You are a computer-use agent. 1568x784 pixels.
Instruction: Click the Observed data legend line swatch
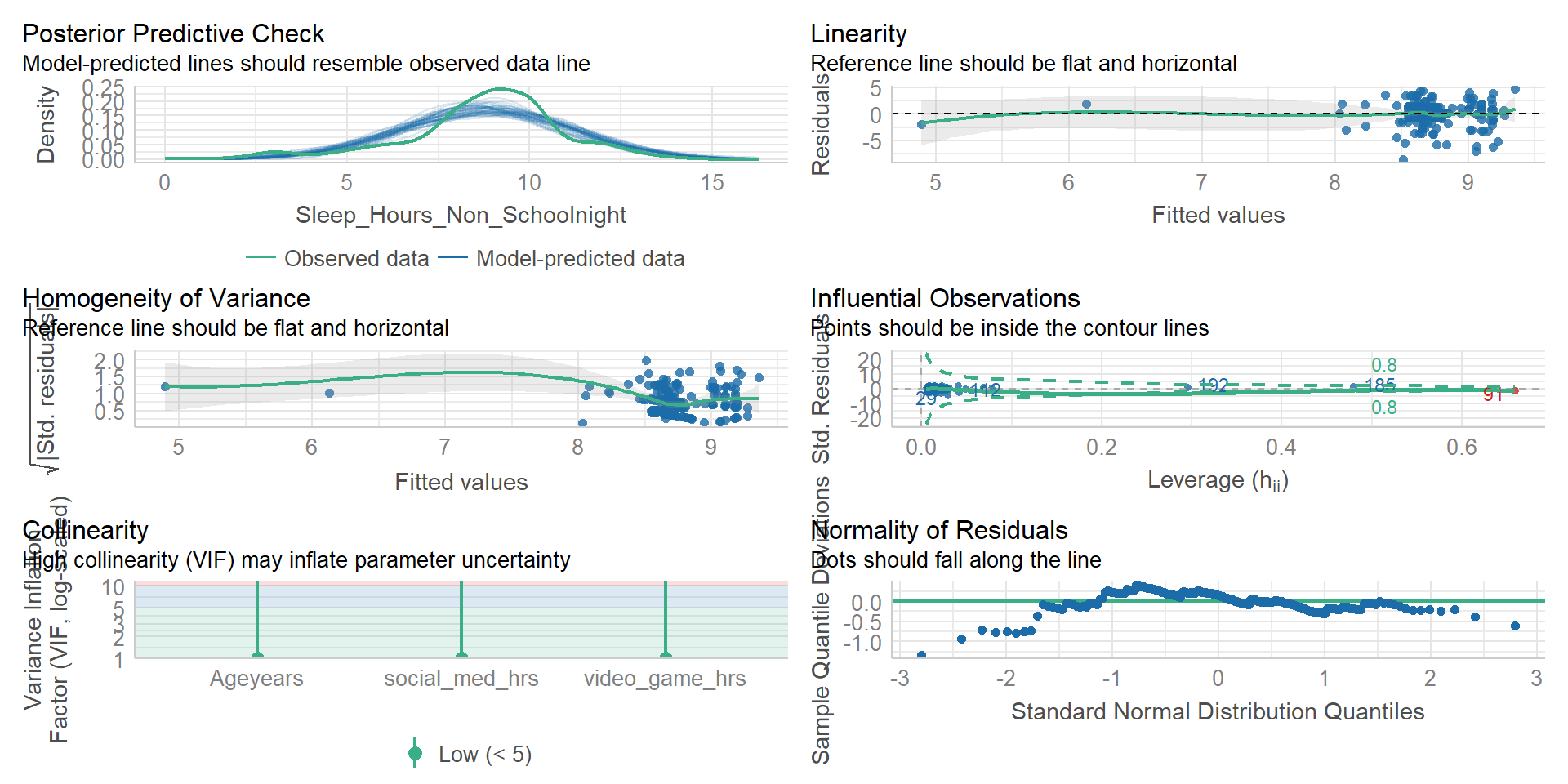[261, 258]
